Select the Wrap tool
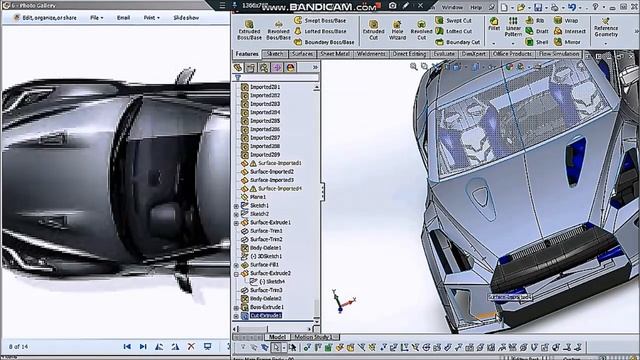The image size is (640, 360). 566,20
